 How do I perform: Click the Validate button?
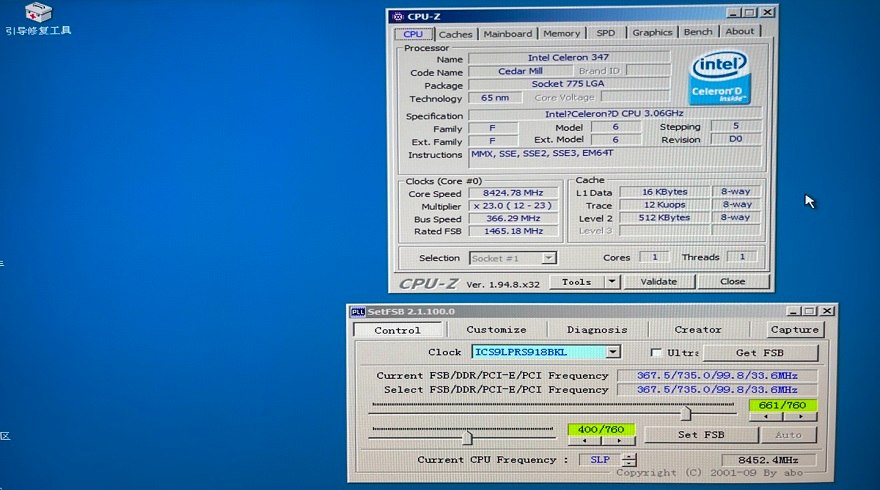click(659, 282)
